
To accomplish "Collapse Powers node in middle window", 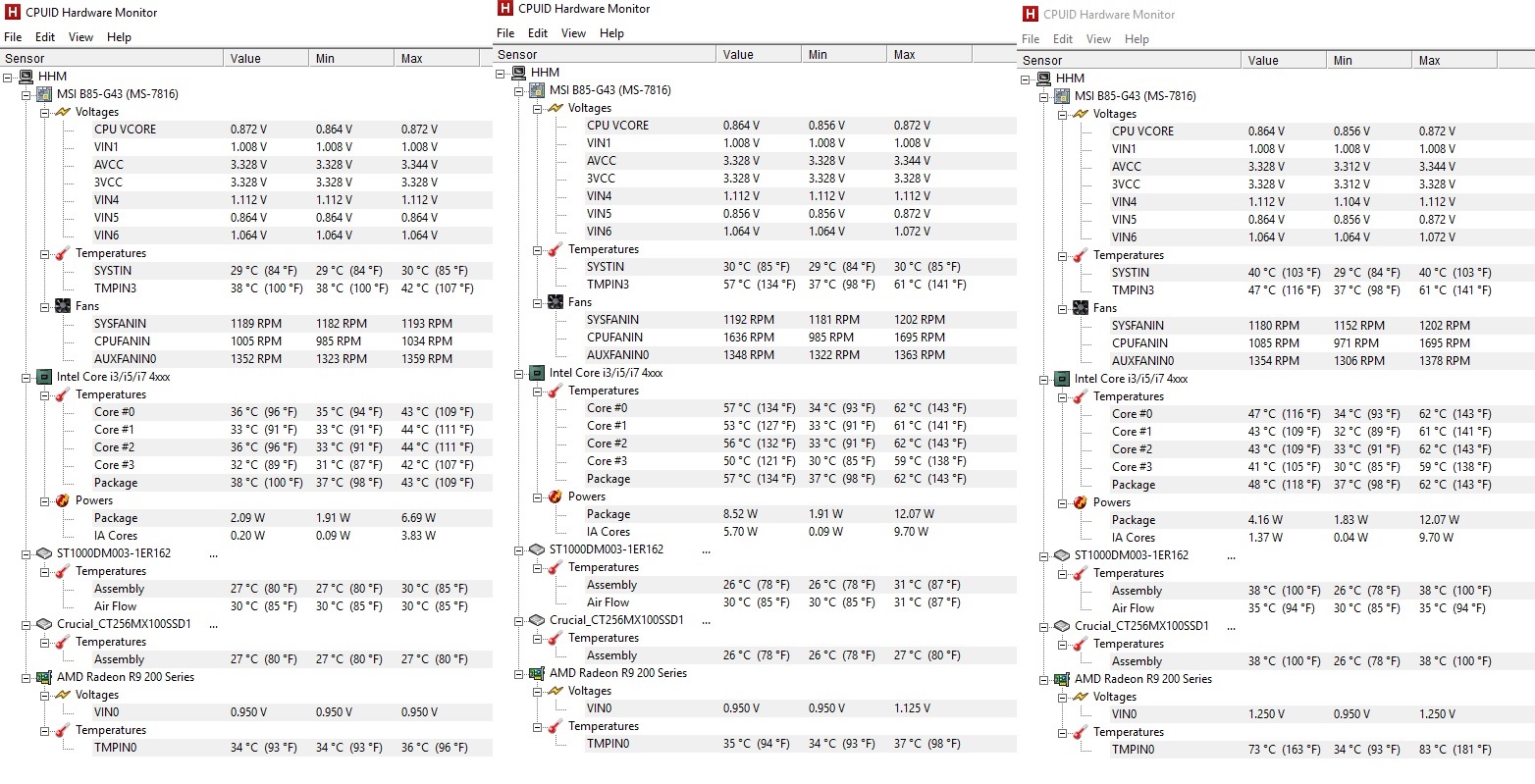I will tap(538, 497).
